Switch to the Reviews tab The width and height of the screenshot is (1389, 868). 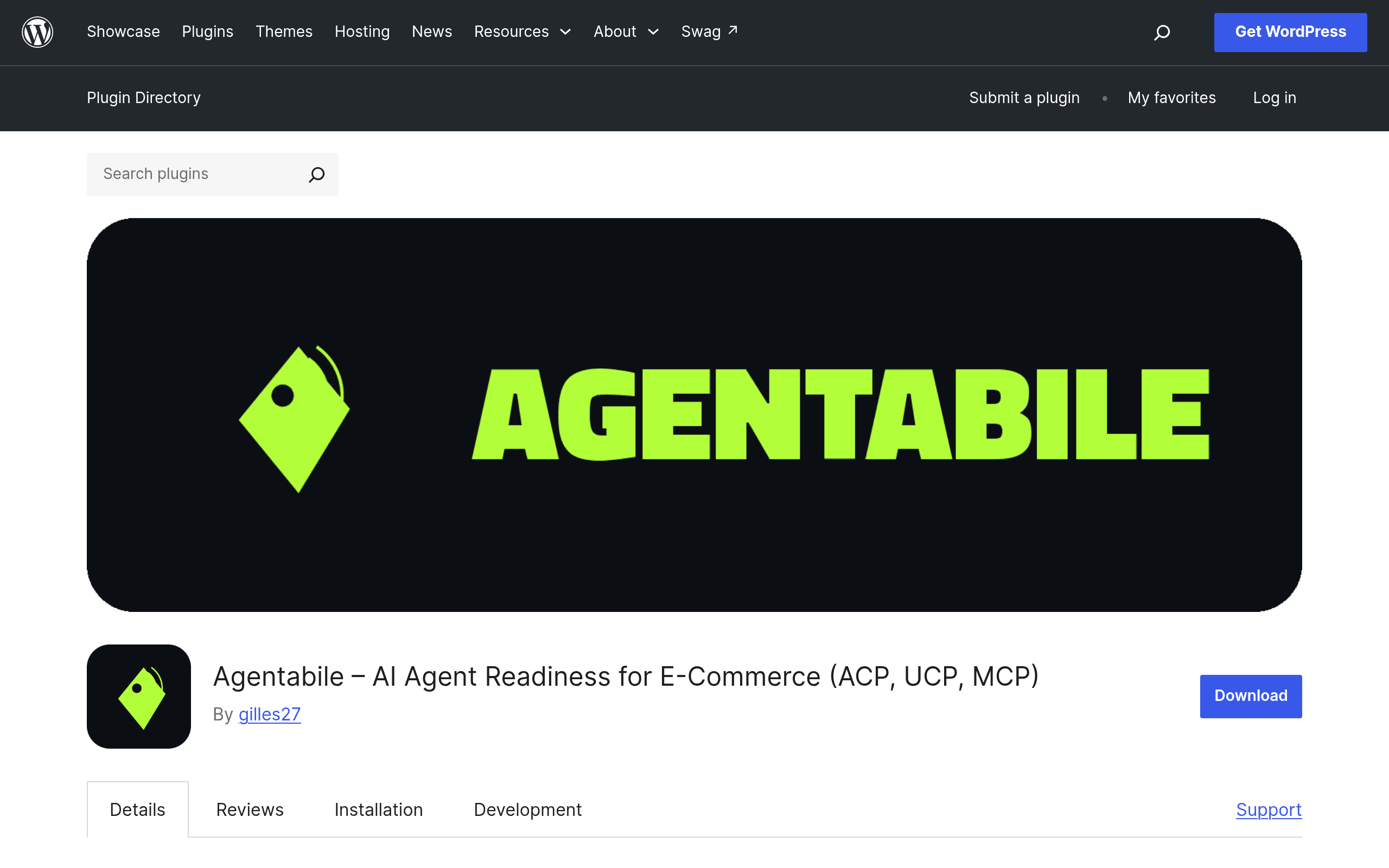[x=250, y=809]
